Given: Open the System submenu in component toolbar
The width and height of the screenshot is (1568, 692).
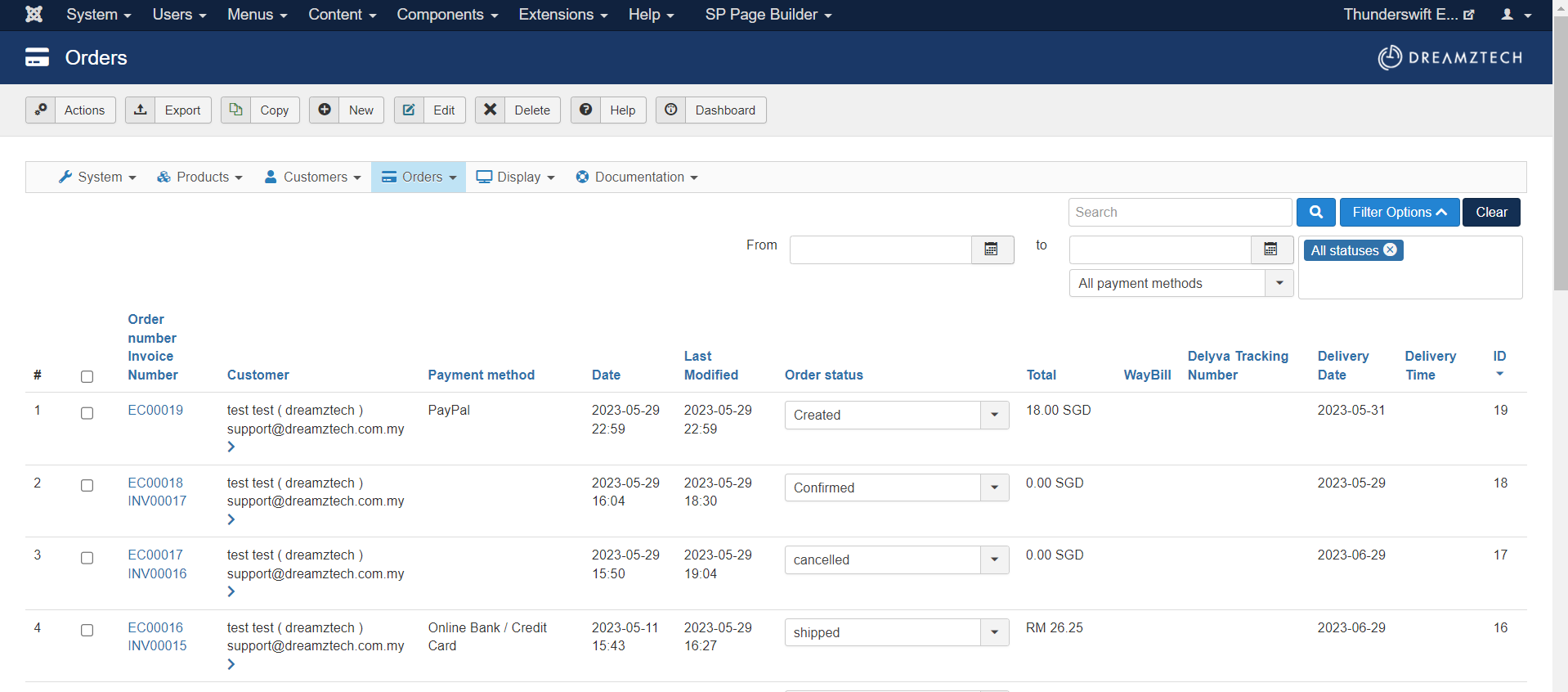Looking at the screenshot, I should (97, 177).
